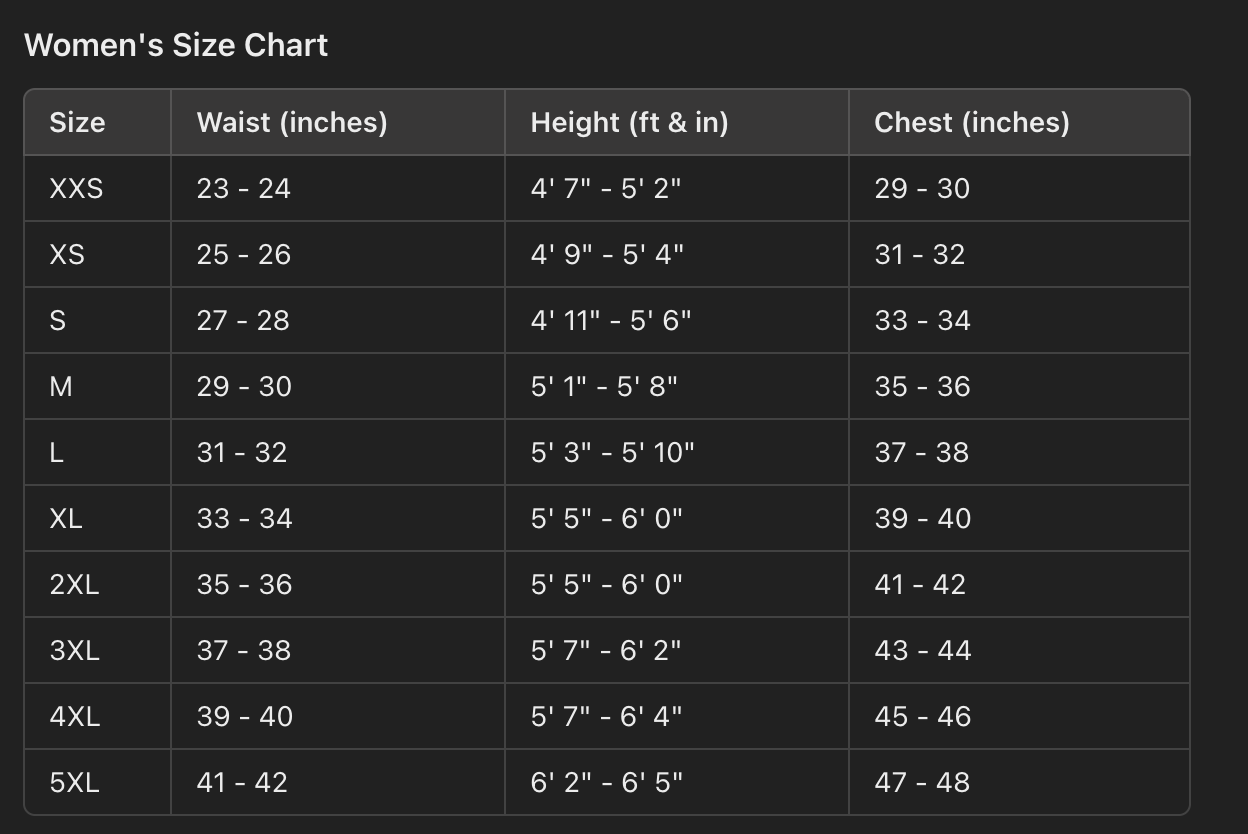Select chest value 39 - 40
Viewport: 1248px width, 834px height.
[922, 519]
